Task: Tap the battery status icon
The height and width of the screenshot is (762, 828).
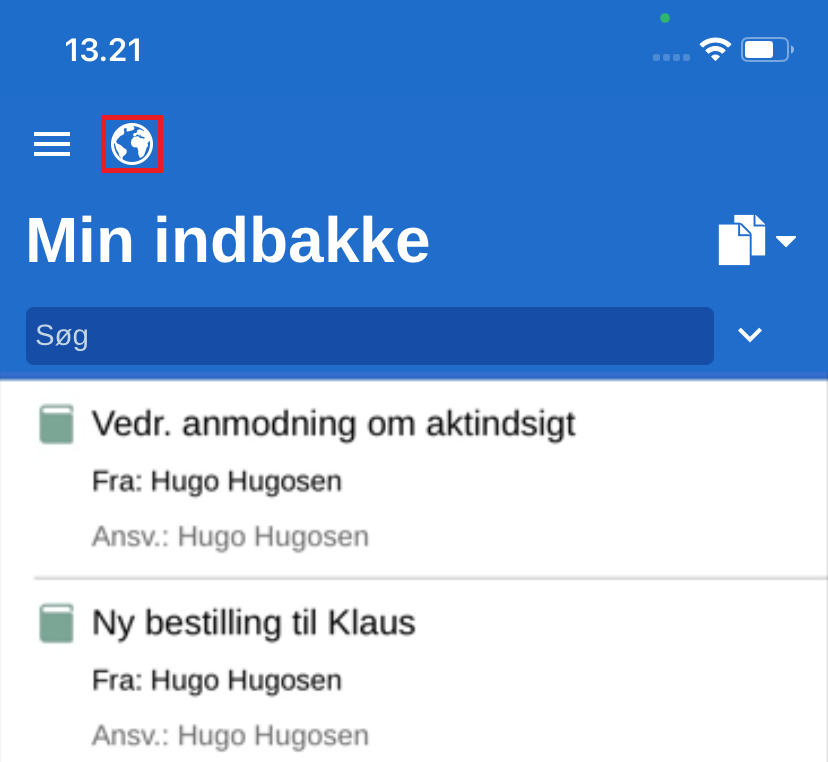Action: click(x=767, y=49)
